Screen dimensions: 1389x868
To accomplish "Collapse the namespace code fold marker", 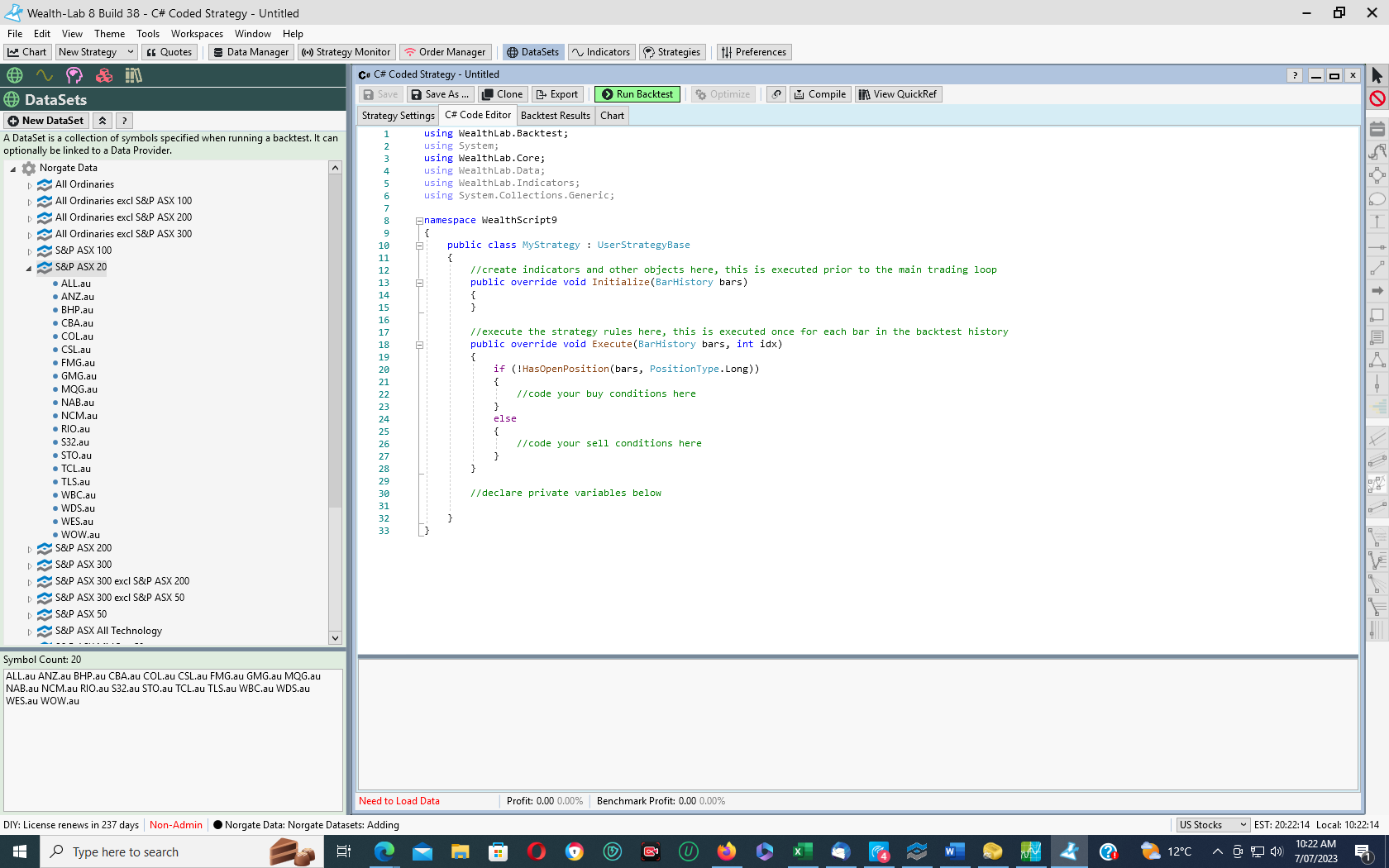I will pyautogui.click(x=419, y=221).
